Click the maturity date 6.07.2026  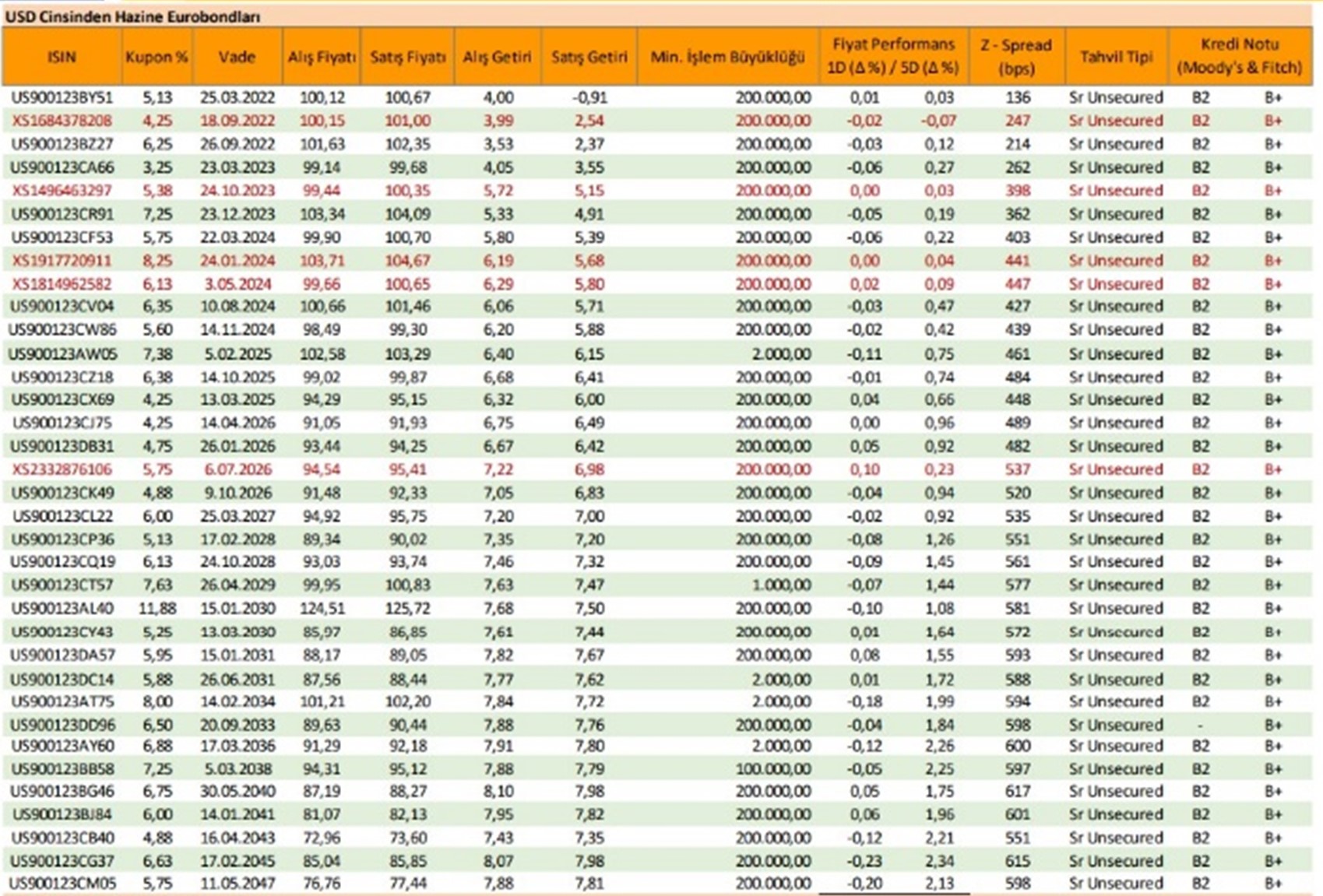coord(238,469)
